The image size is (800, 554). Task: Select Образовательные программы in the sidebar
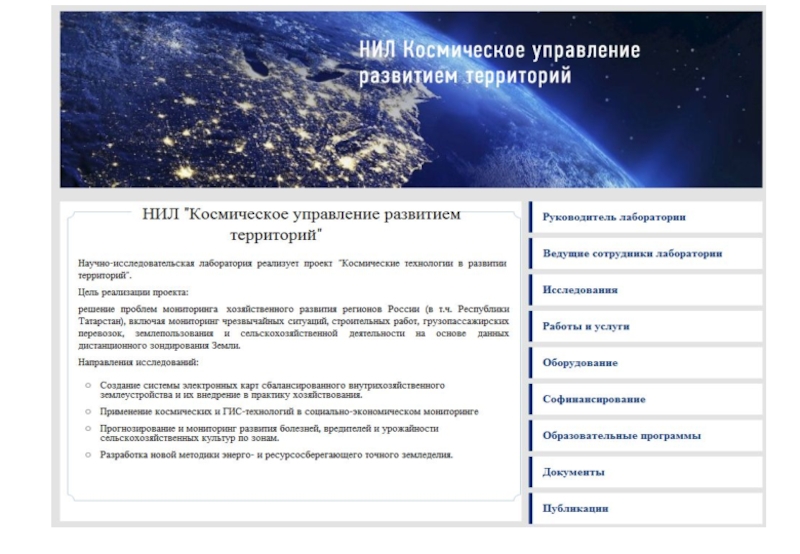pos(621,436)
